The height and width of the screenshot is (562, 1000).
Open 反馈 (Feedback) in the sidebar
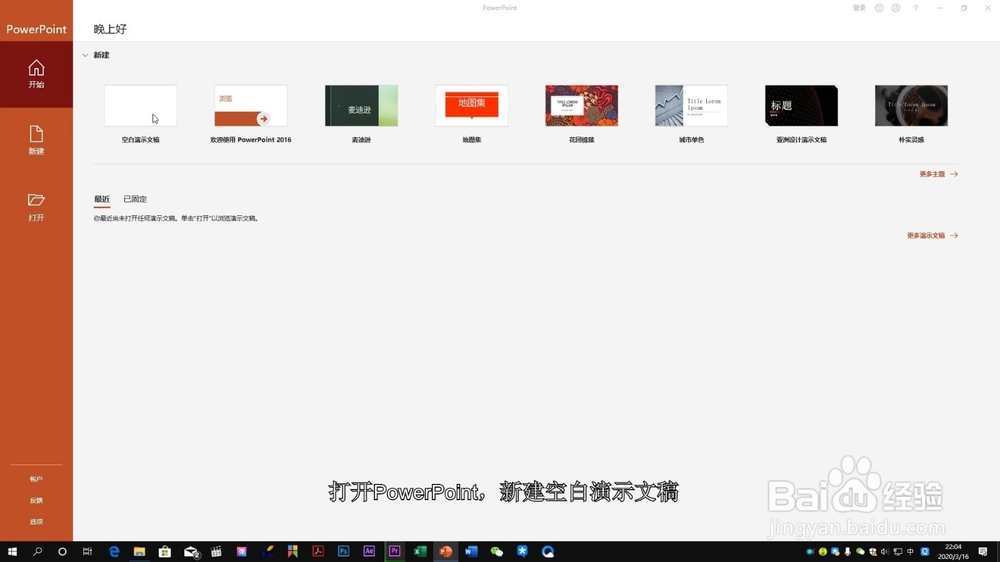(x=36, y=501)
